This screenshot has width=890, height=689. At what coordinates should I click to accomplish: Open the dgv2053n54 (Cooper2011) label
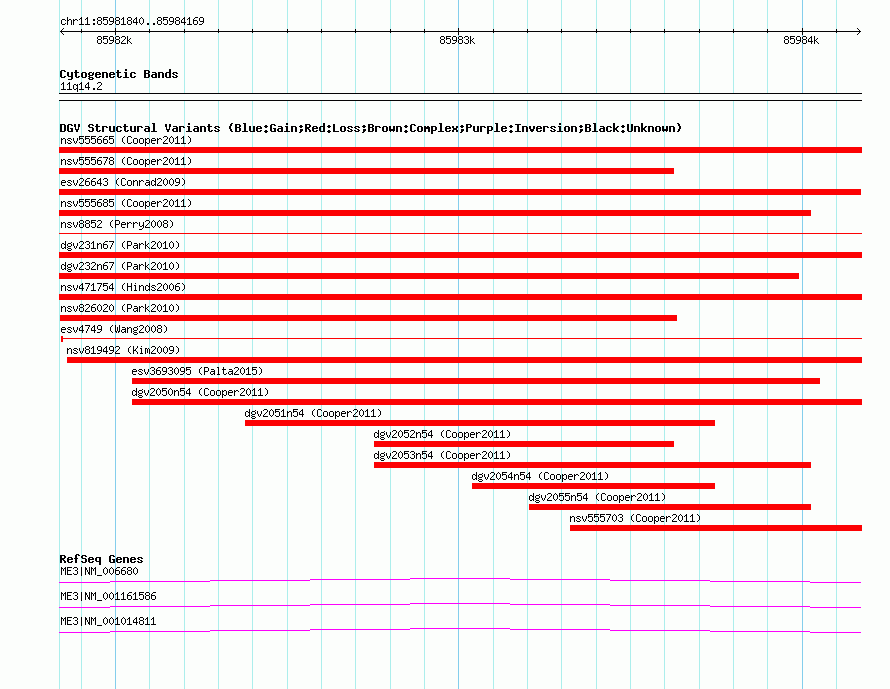[x=442, y=455]
